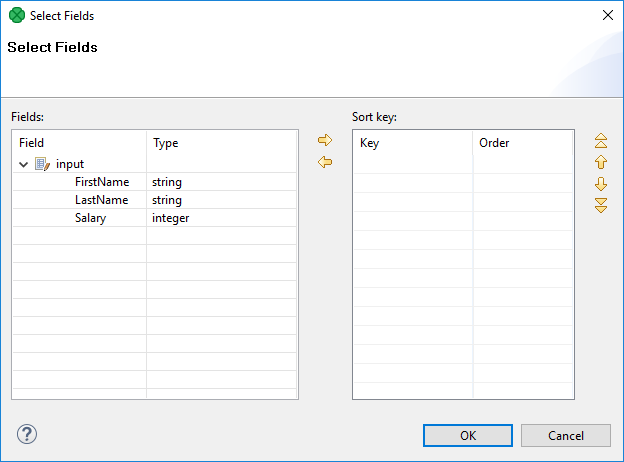The image size is (624, 462).
Task: Click the Field column header
Action: click(x=80, y=143)
